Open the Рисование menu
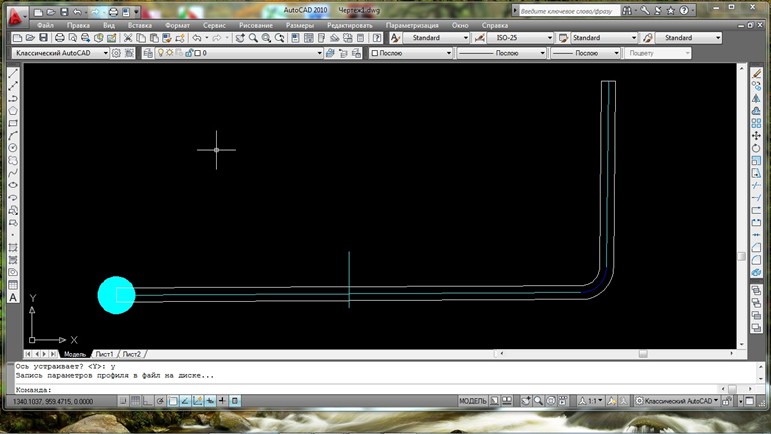 click(x=256, y=25)
